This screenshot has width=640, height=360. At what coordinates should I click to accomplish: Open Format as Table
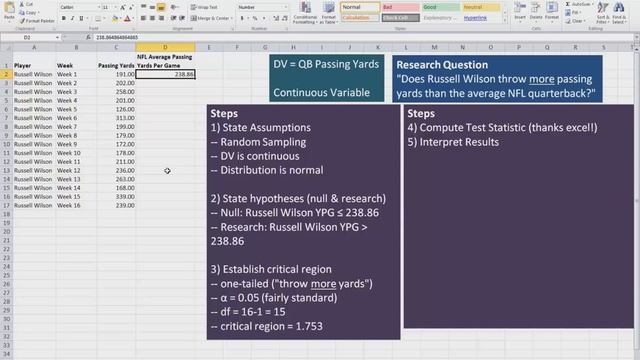328,12
